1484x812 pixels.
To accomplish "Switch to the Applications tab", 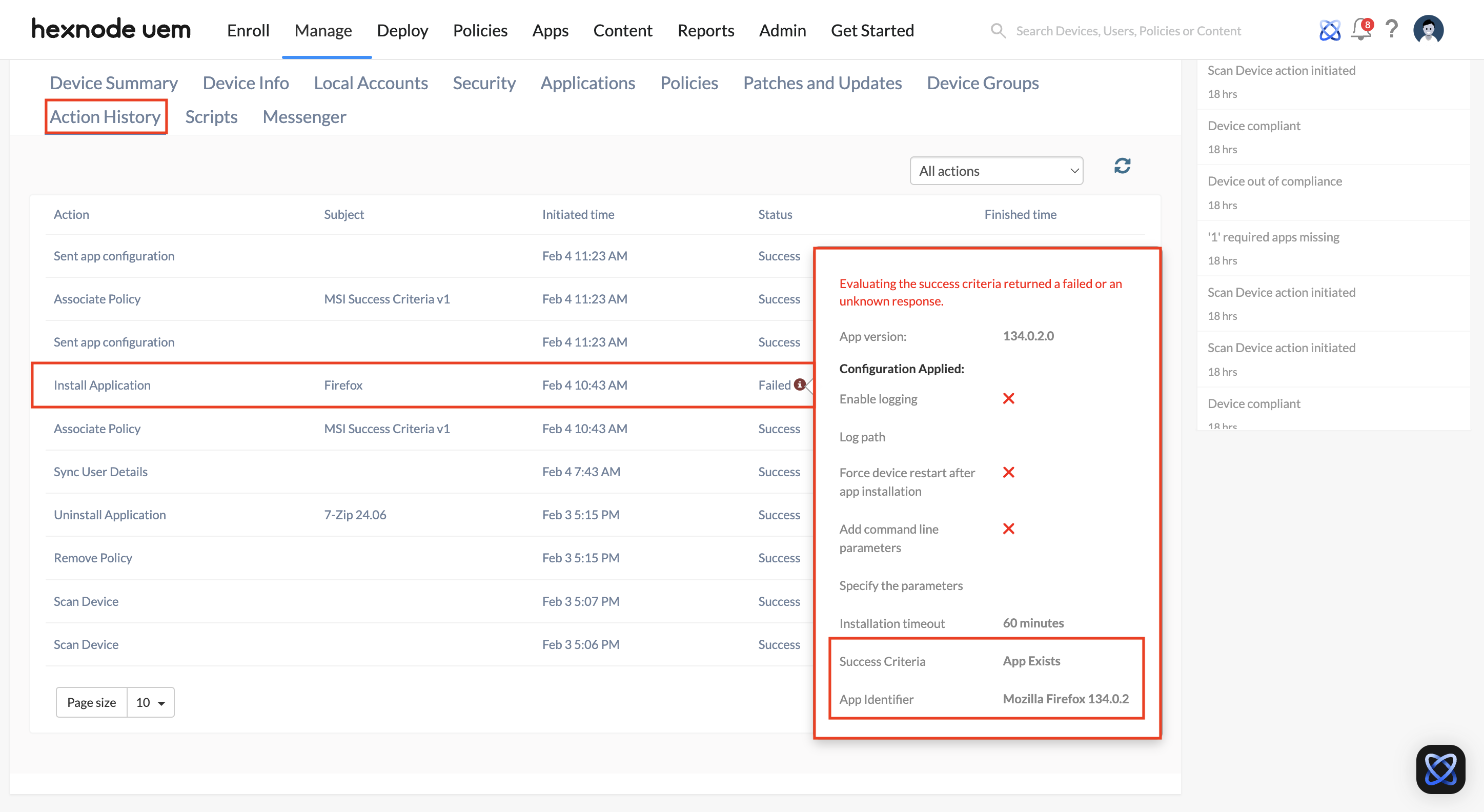I will [587, 83].
